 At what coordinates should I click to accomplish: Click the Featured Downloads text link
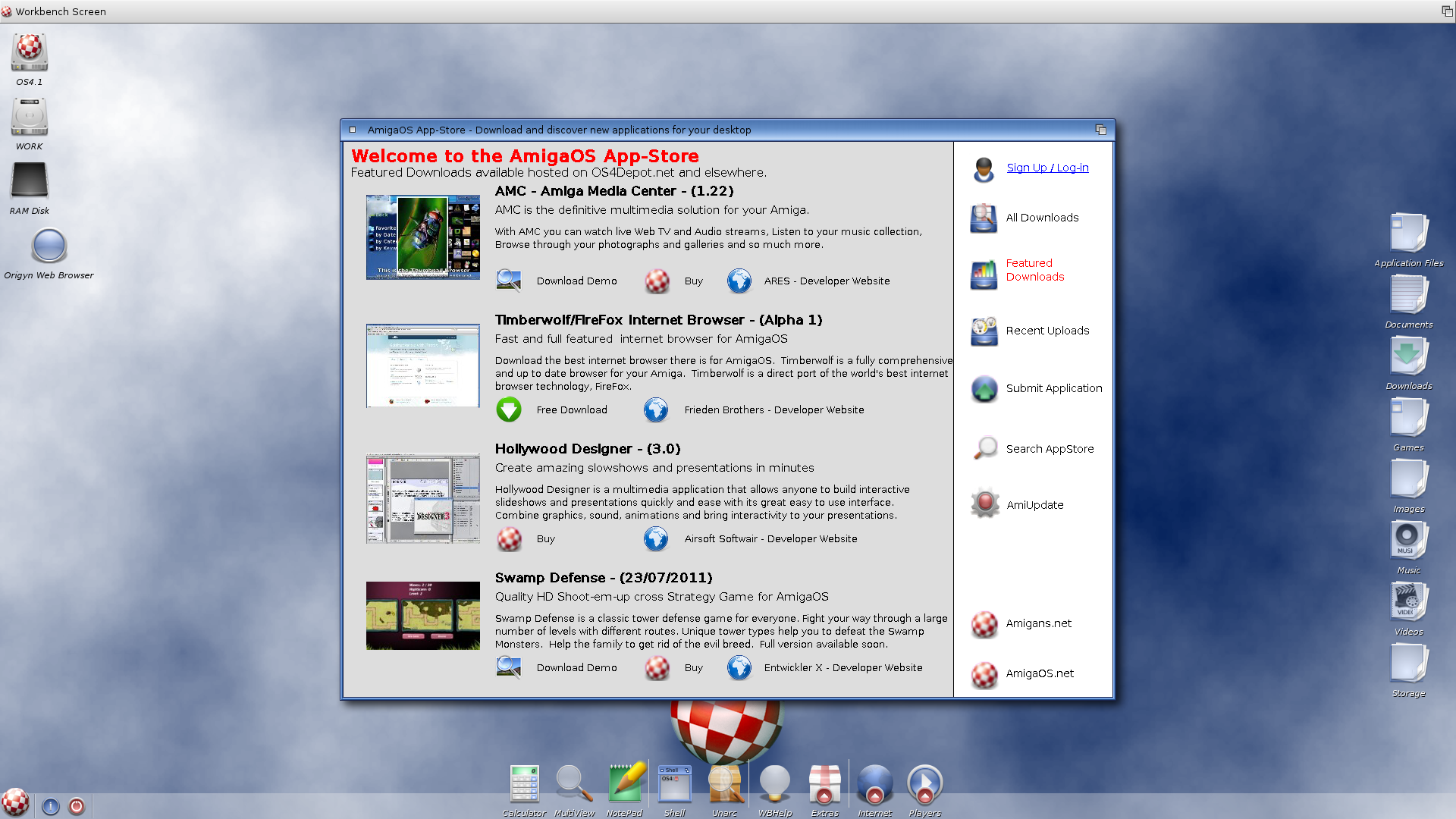point(1035,270)
